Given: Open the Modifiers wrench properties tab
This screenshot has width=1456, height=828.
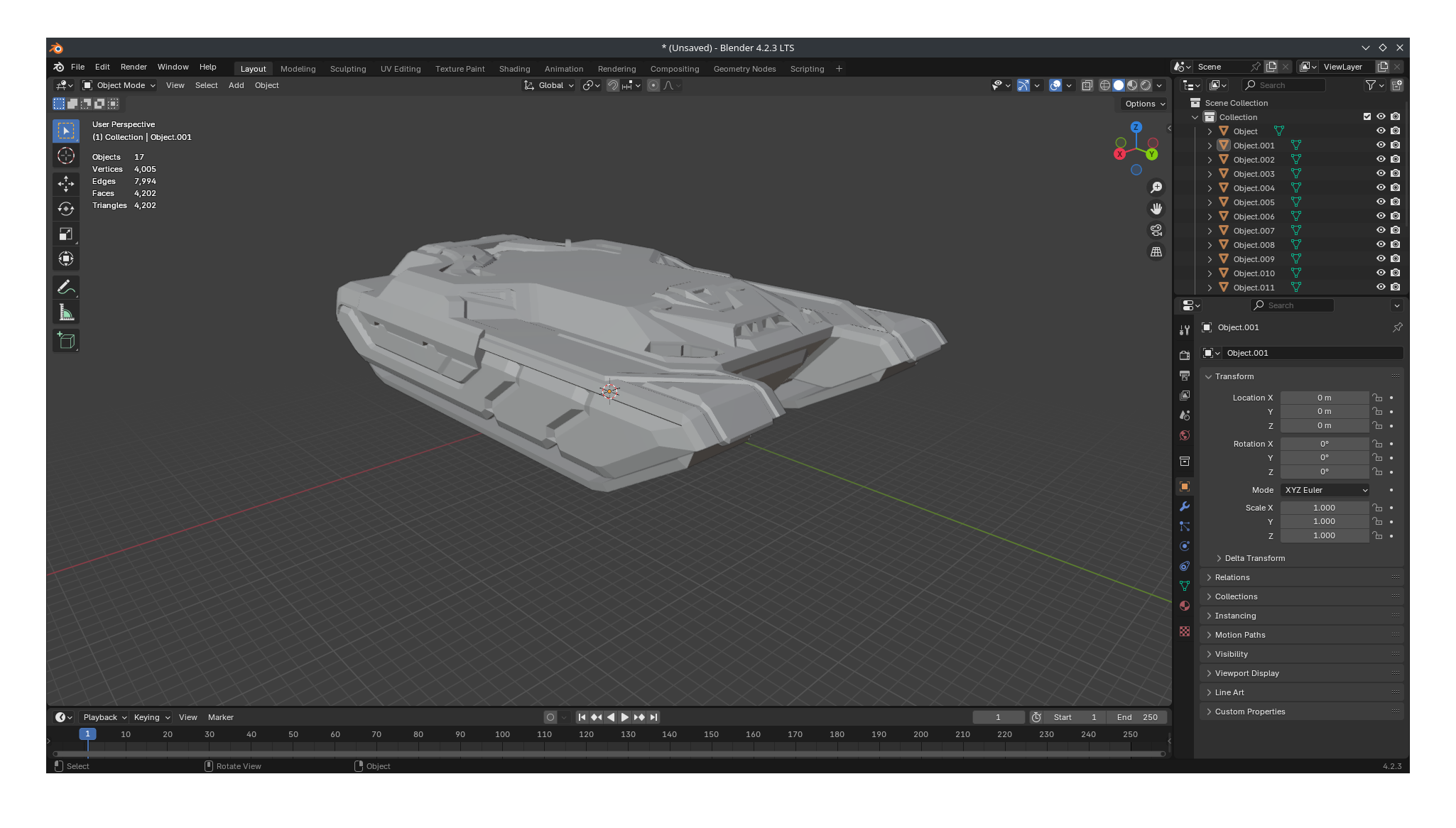Looking at the screenshot, I should [1184, 506].
